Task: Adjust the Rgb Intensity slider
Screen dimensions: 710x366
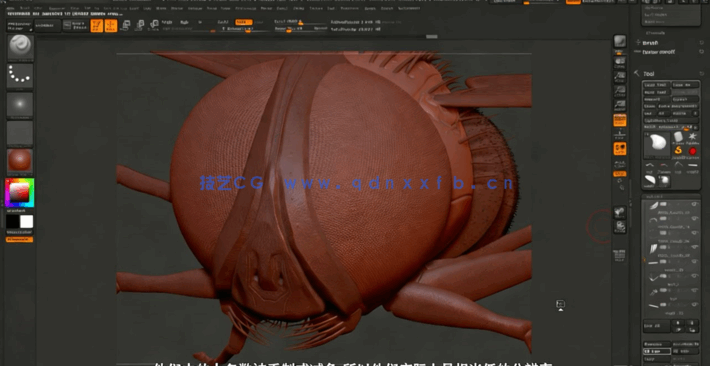Action: 188,29
